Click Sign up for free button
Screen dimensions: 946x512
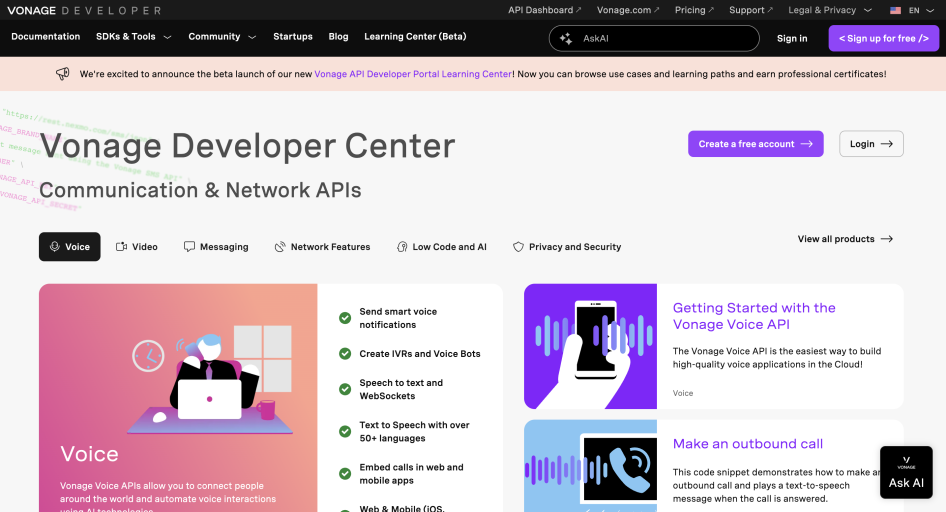[883, 38]
